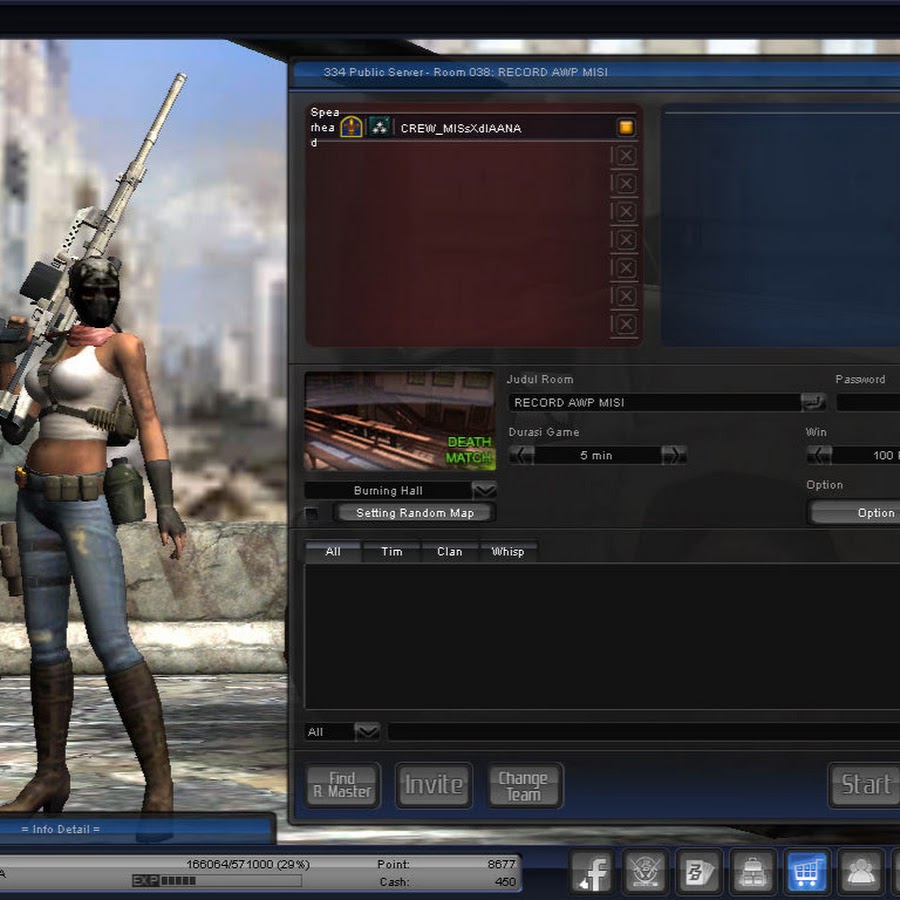Click the Find R. Master button
Screen dimensions: 900x900
[343, 785]
